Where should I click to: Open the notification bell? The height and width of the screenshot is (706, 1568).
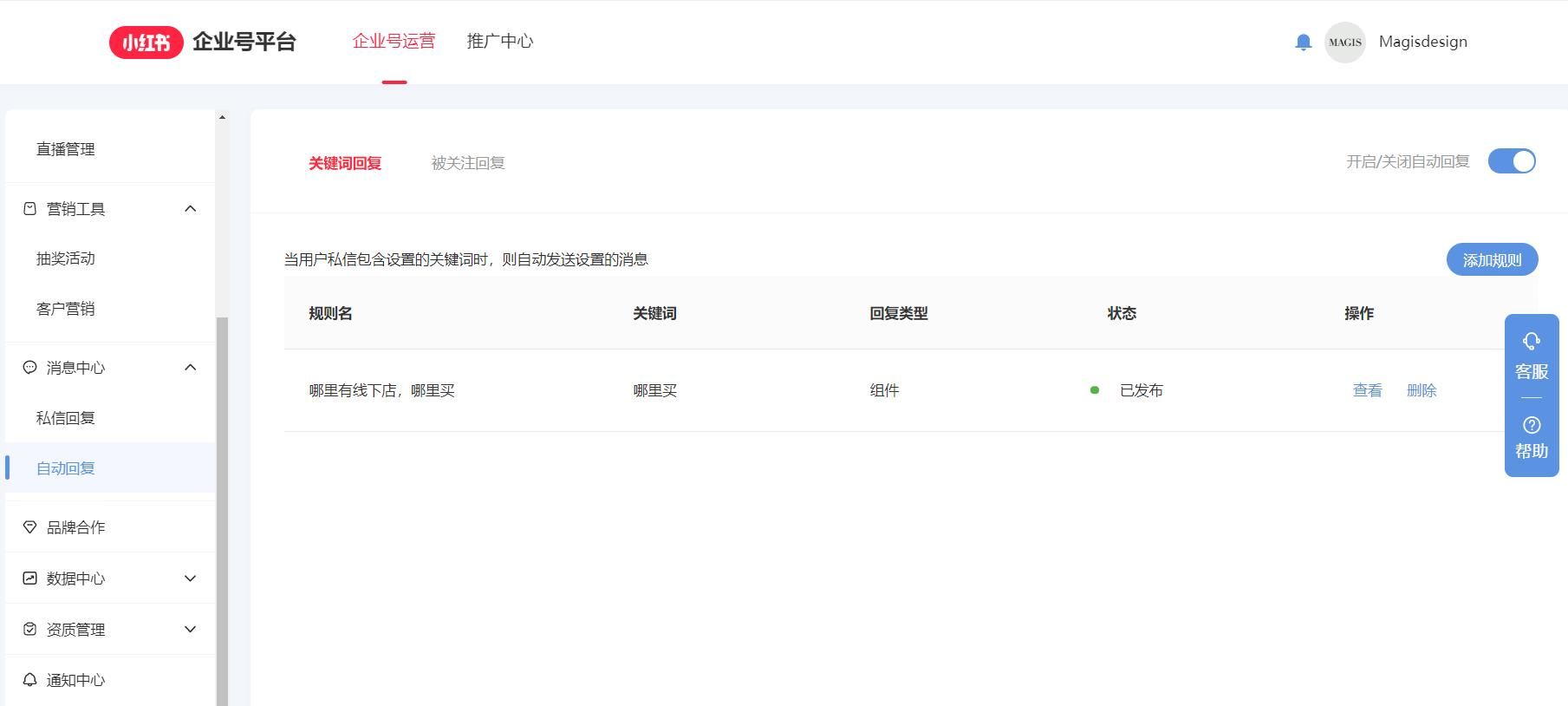click(1303, 42)
